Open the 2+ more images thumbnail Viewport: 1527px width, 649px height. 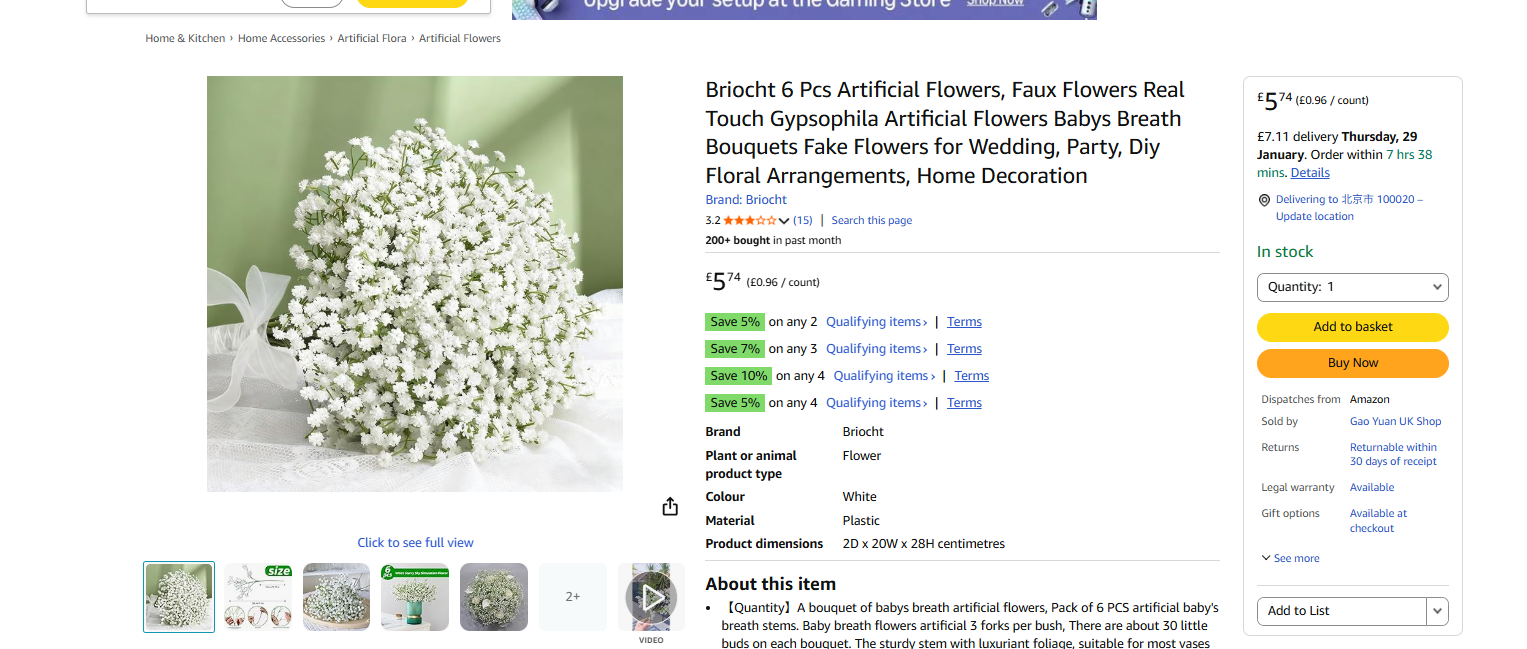click(573, 597)
